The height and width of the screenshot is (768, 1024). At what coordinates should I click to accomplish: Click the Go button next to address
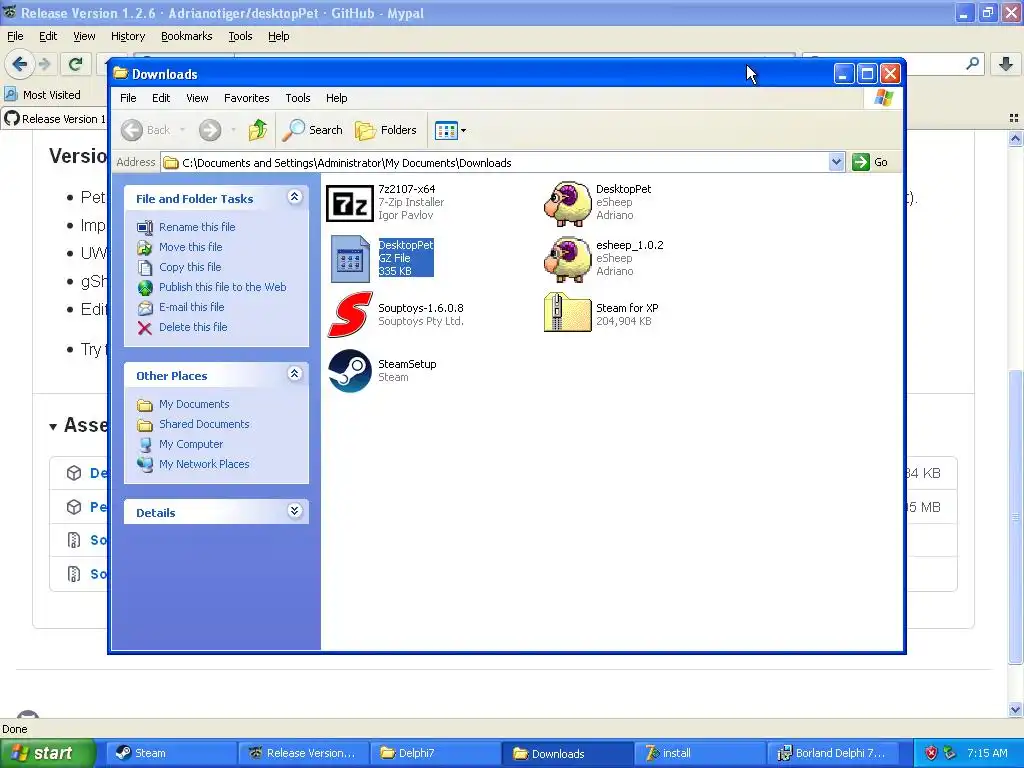point(870,162)
